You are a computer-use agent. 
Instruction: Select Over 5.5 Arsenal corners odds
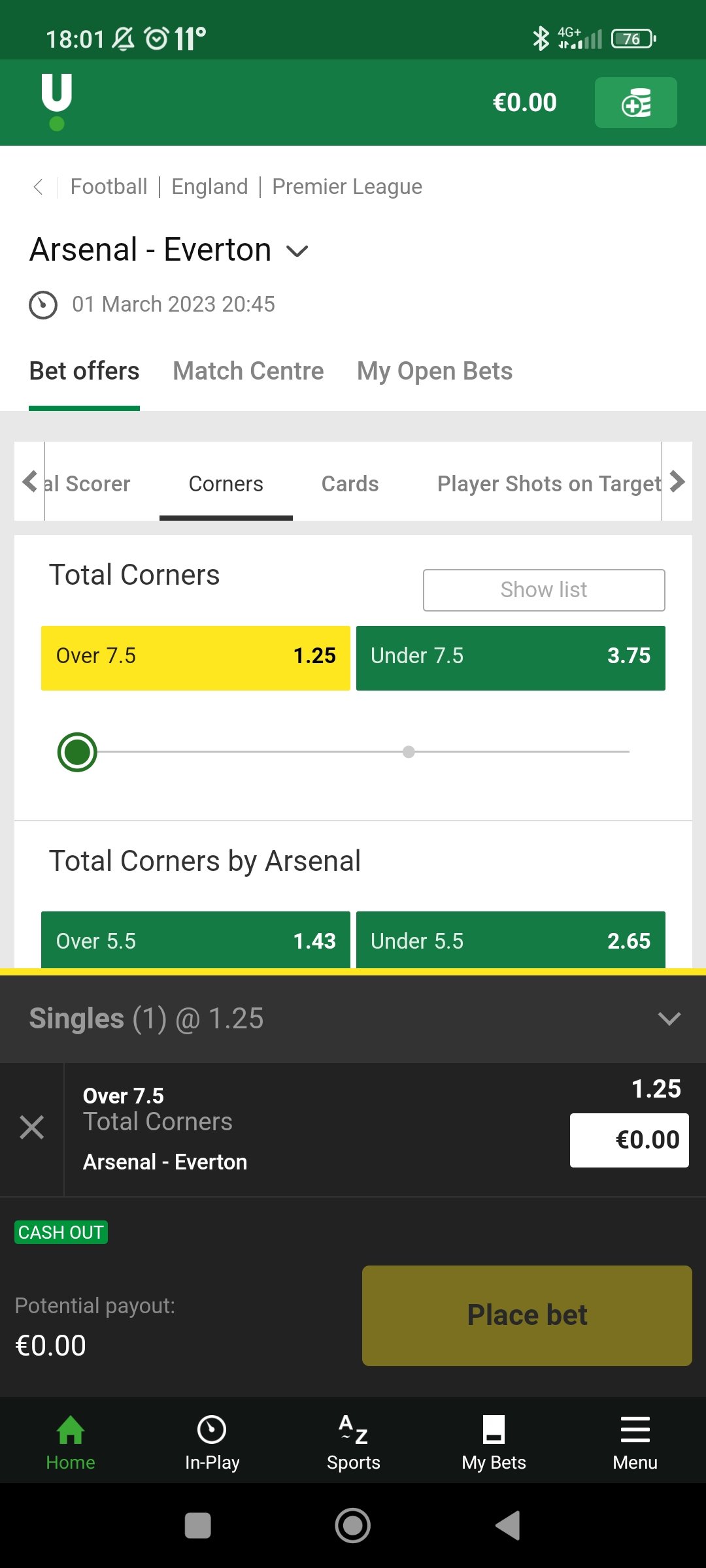tap(195, 939)
